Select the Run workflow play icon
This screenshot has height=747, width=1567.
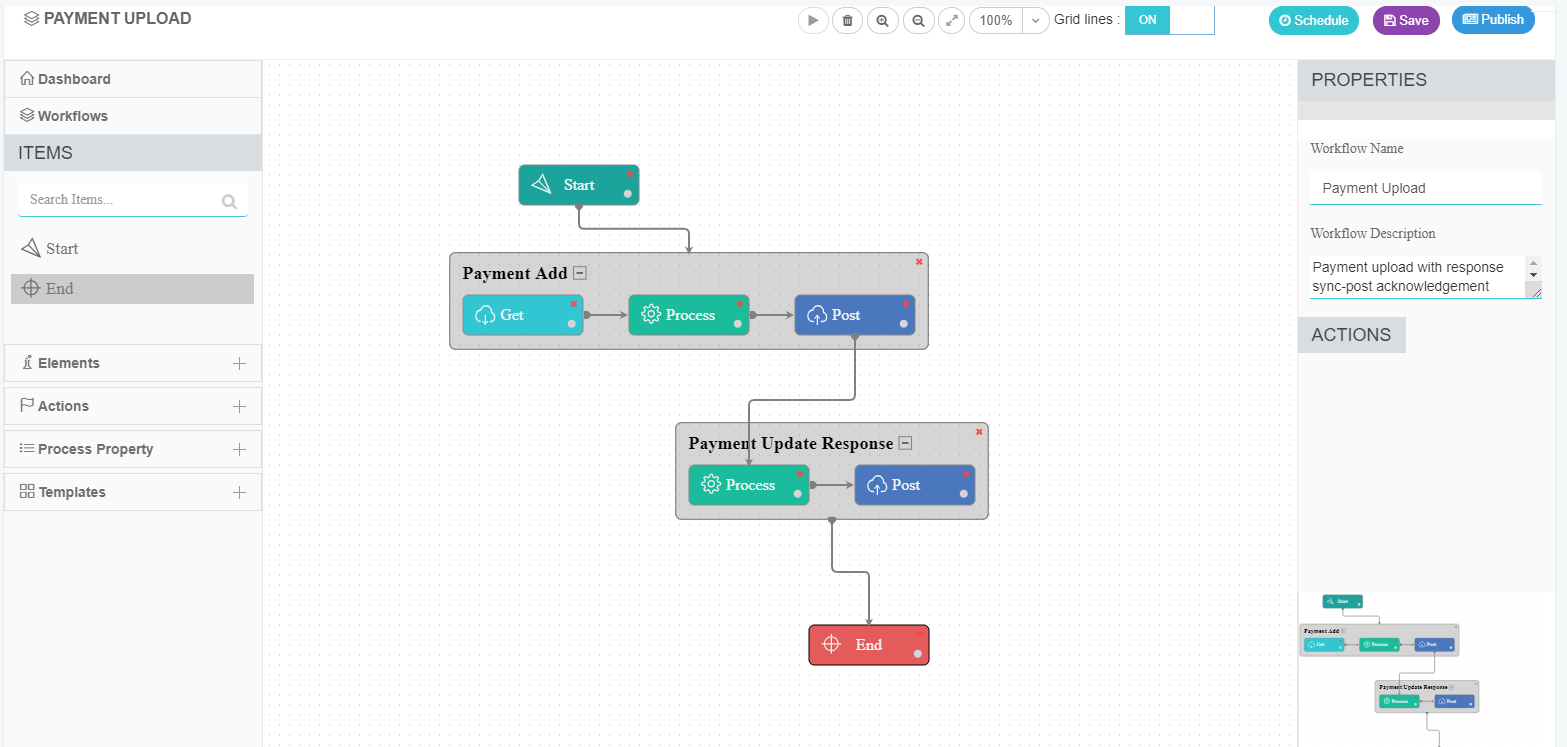click(x=813, y=20)
